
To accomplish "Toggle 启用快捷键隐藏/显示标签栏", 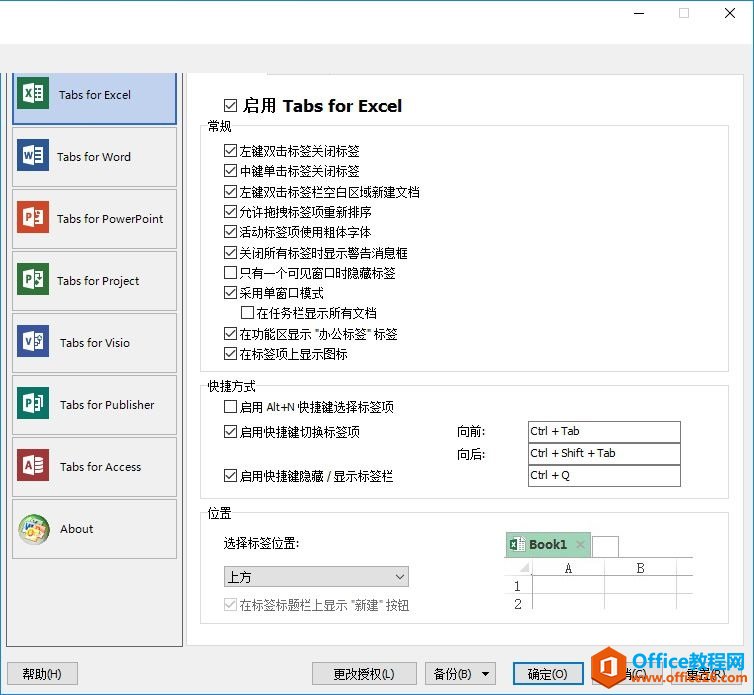I will pos(230,476).
